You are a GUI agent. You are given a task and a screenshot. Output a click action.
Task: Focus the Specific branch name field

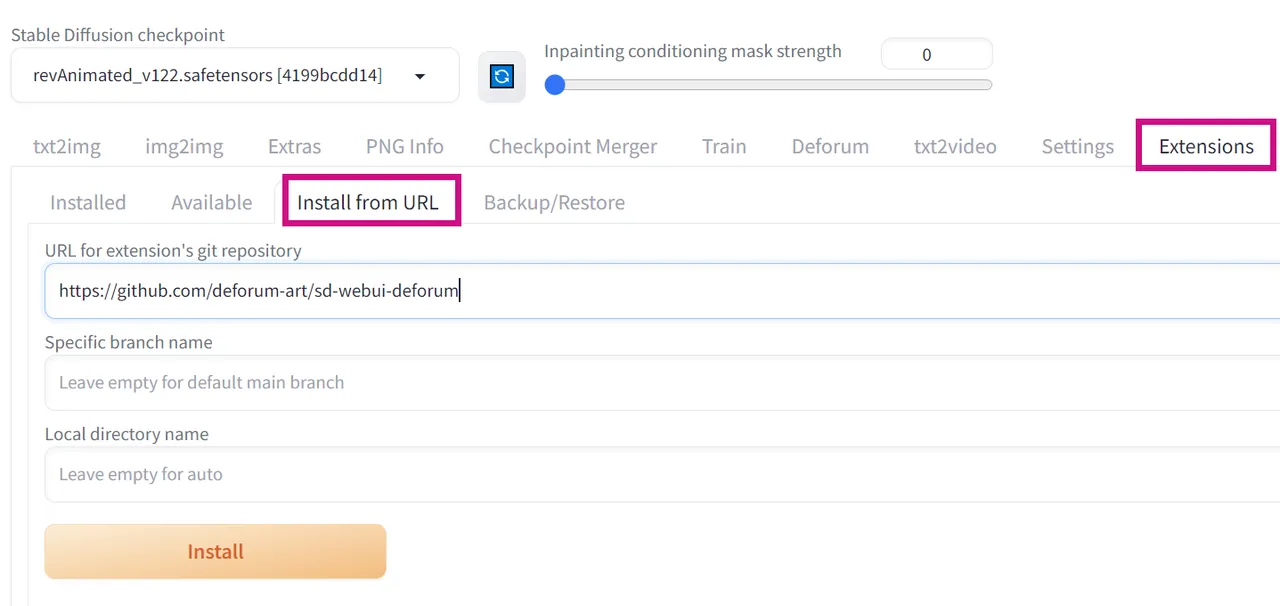(662, 382)
